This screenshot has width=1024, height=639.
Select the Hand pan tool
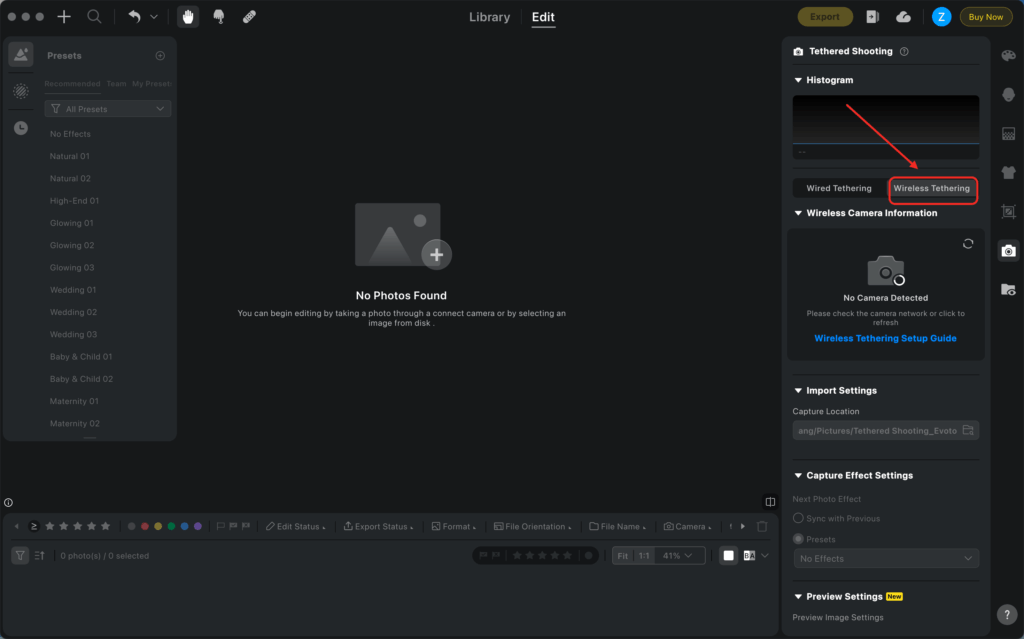click(187, 17)
